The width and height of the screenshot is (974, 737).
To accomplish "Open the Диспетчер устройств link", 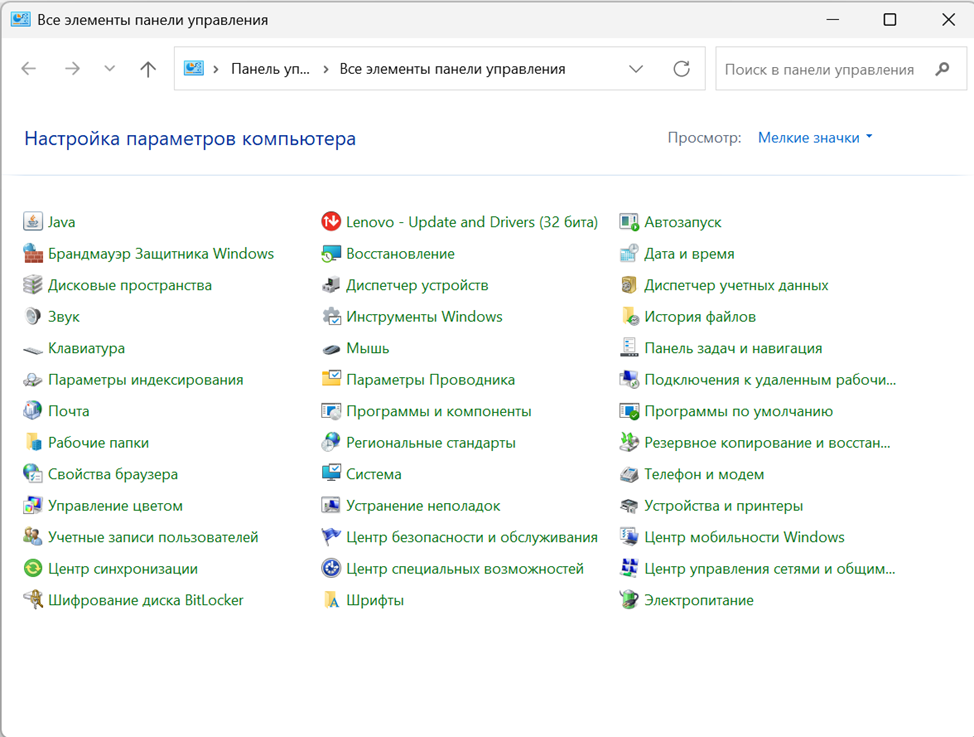I will point(417,285).
